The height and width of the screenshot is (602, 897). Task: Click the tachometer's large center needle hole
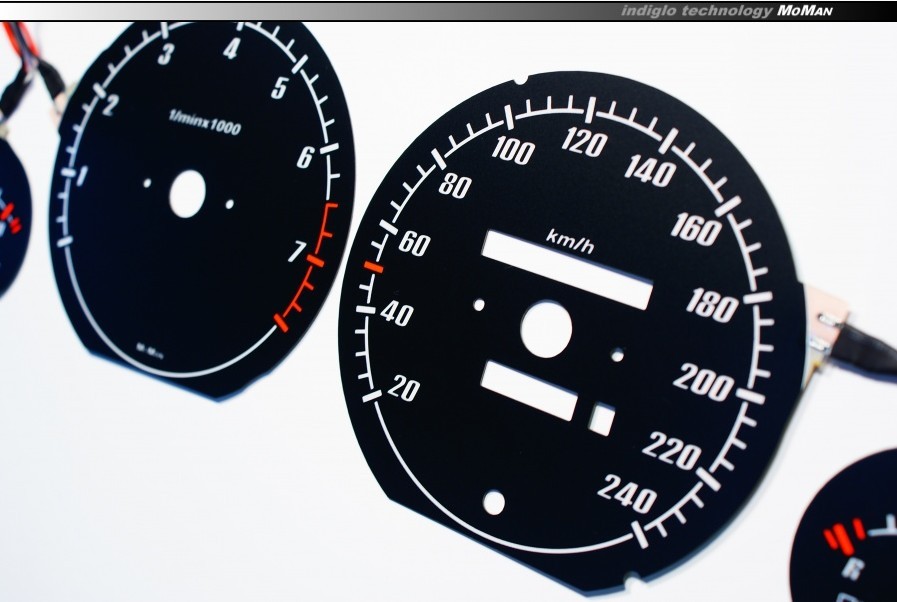[x=187, y=194]
